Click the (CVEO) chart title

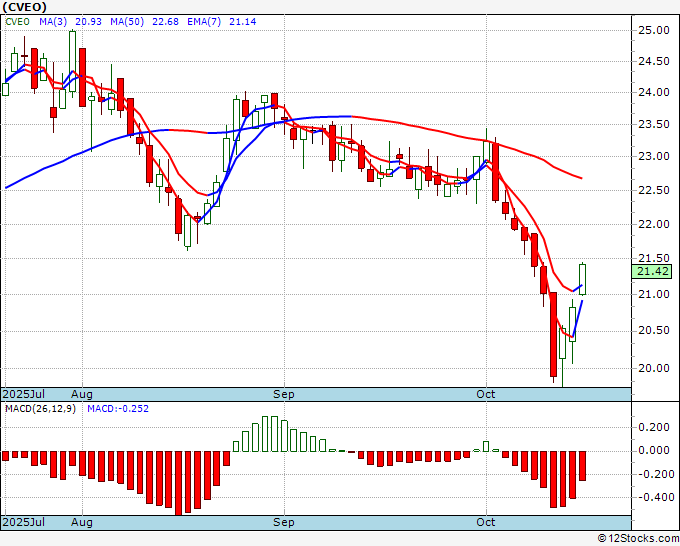(x=25, y=6)
